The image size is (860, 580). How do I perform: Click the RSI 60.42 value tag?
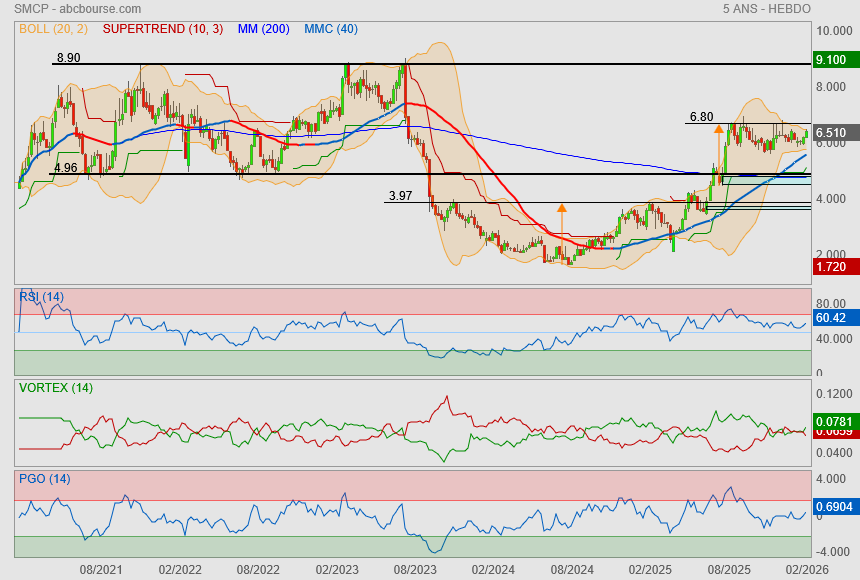coord(832,318)
